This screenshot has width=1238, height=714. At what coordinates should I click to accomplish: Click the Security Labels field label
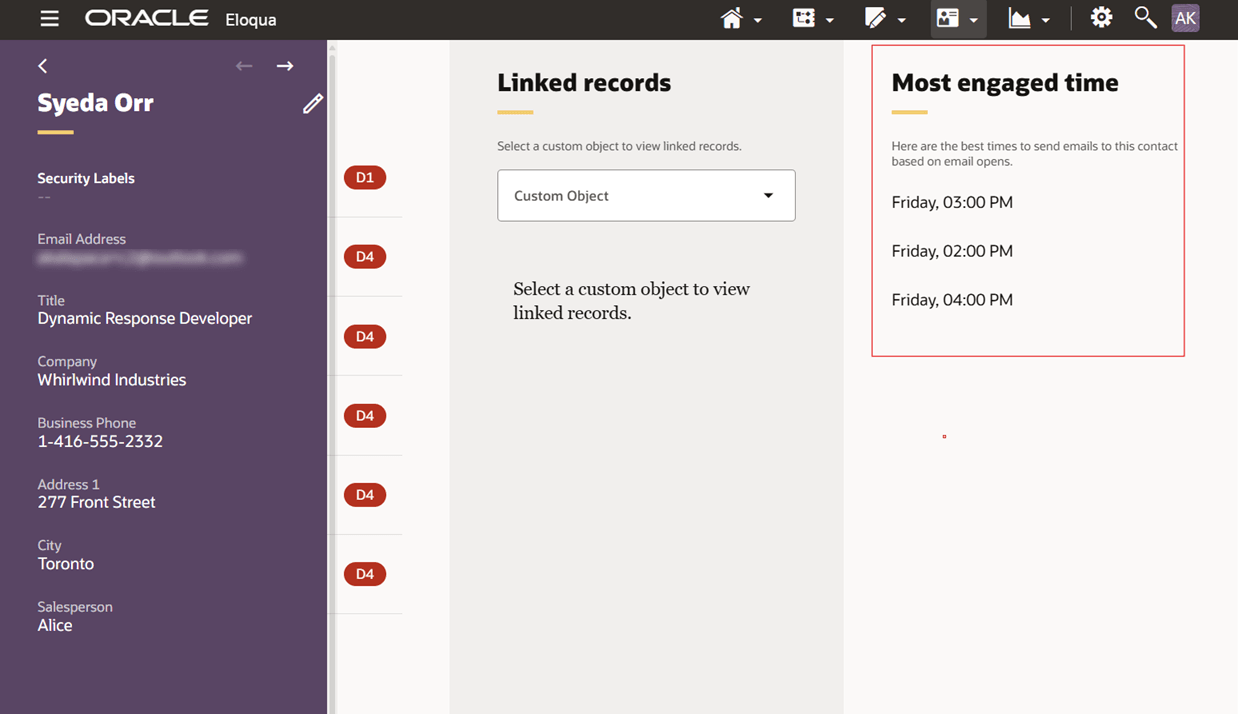point(86,178)
